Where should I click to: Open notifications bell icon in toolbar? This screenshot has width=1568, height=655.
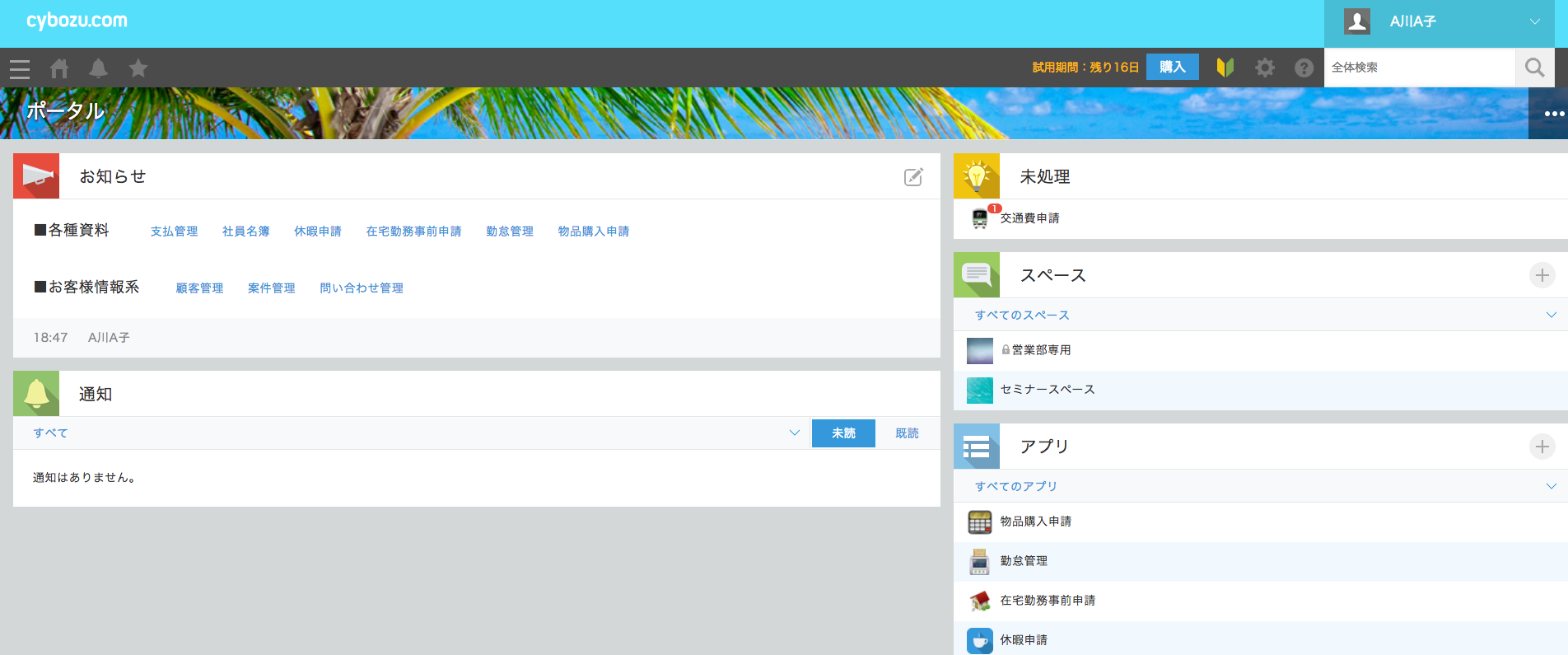pyautogui.click(x=99, y=68)
